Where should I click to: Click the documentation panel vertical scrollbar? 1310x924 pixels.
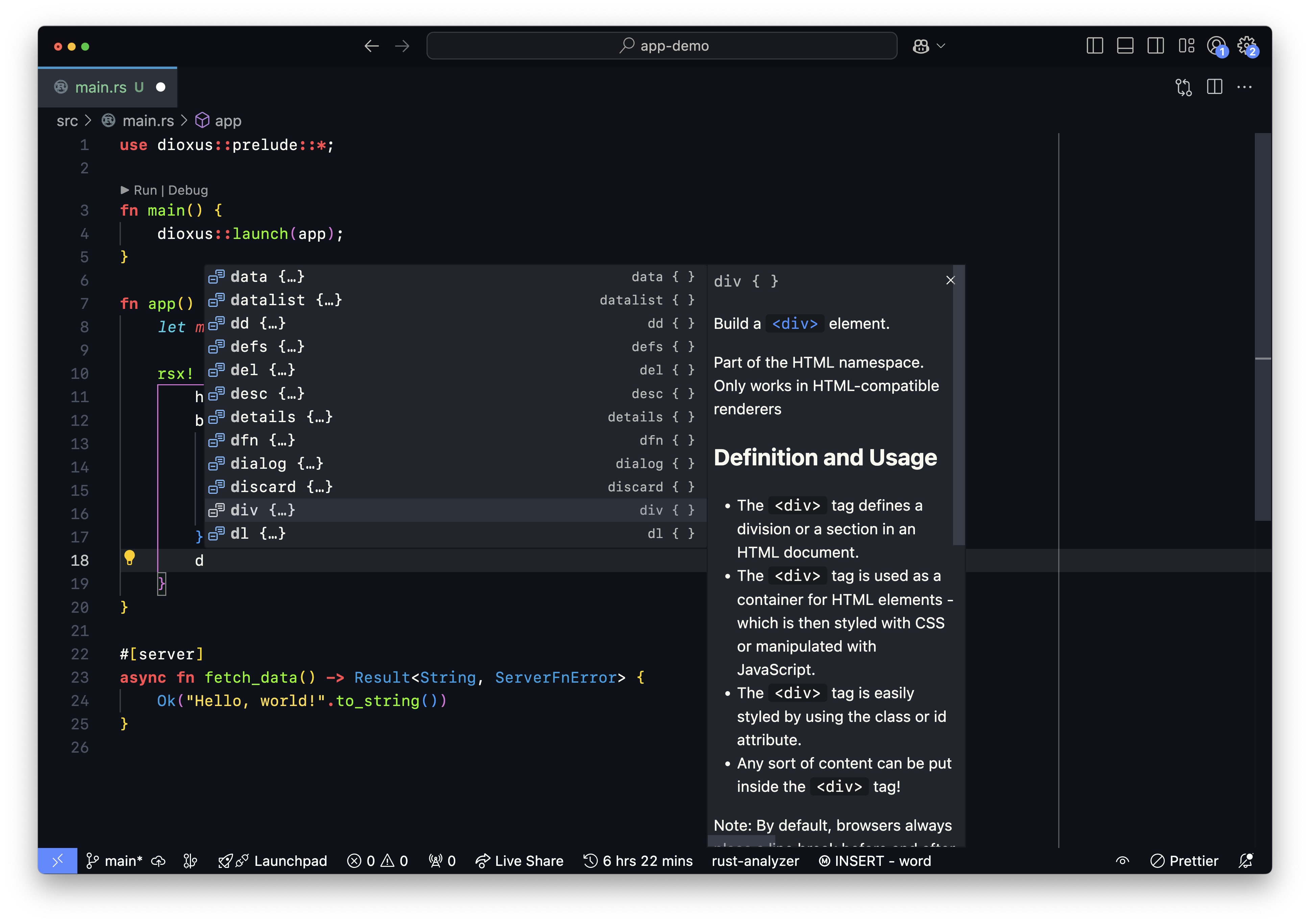pyautogui.click(x=959, y=405)
